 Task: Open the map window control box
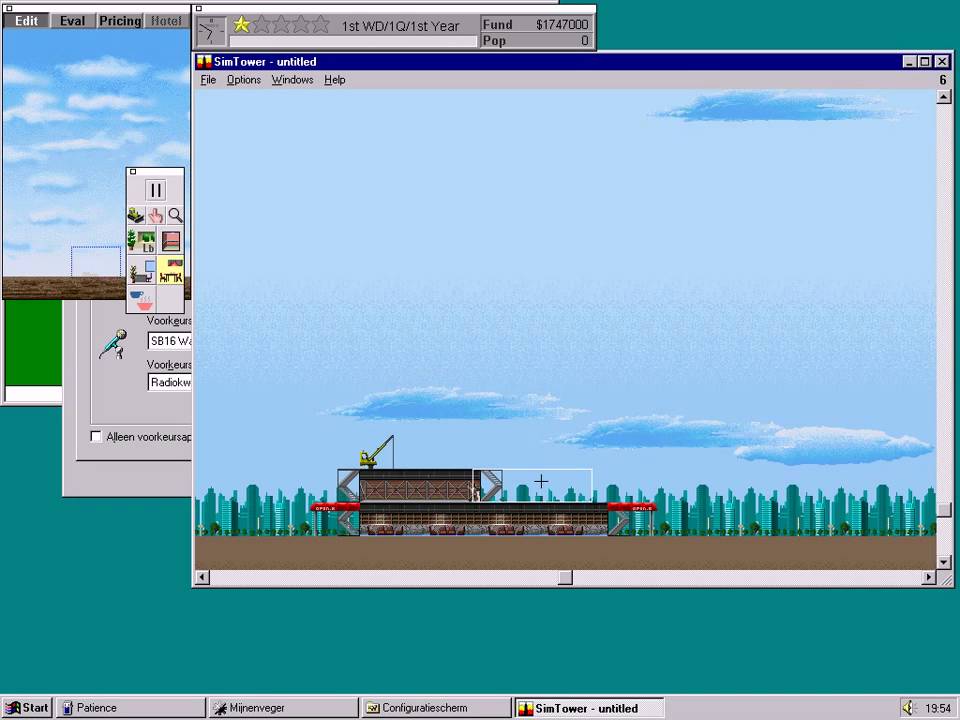pos(9,9)
